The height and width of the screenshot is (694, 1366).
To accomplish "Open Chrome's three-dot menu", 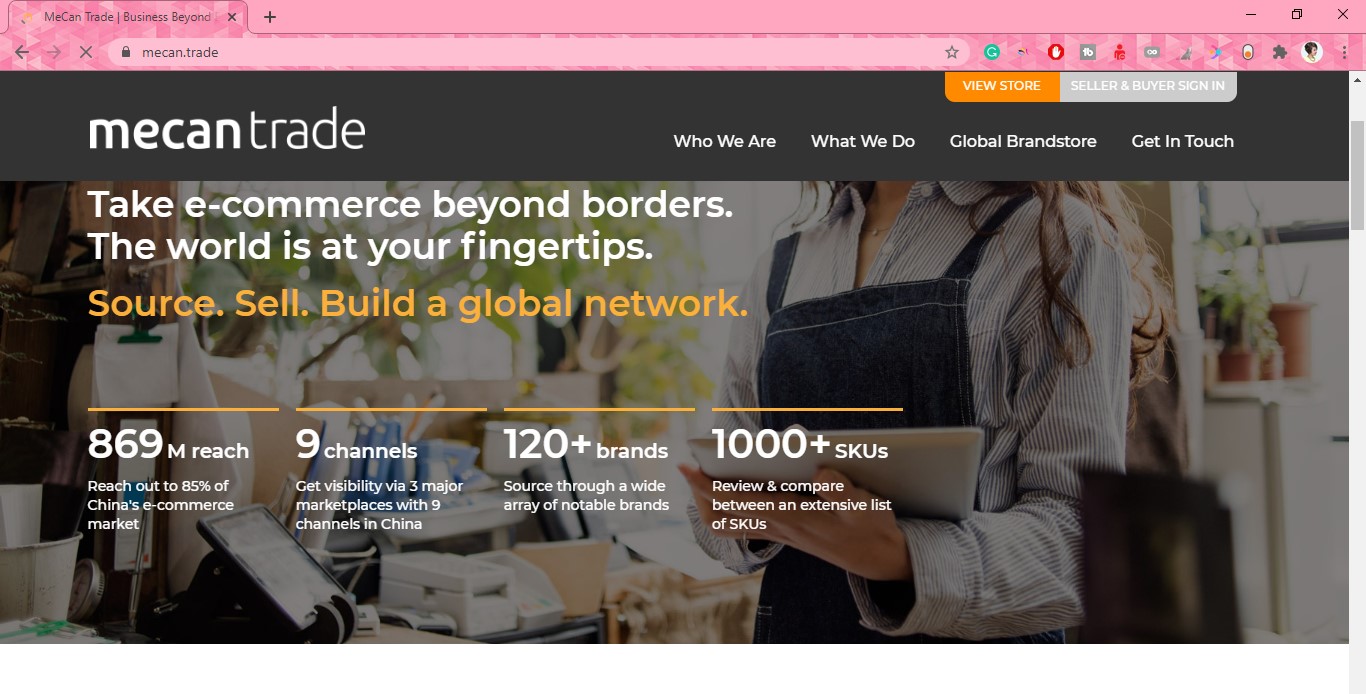I will click(1345, 52).
